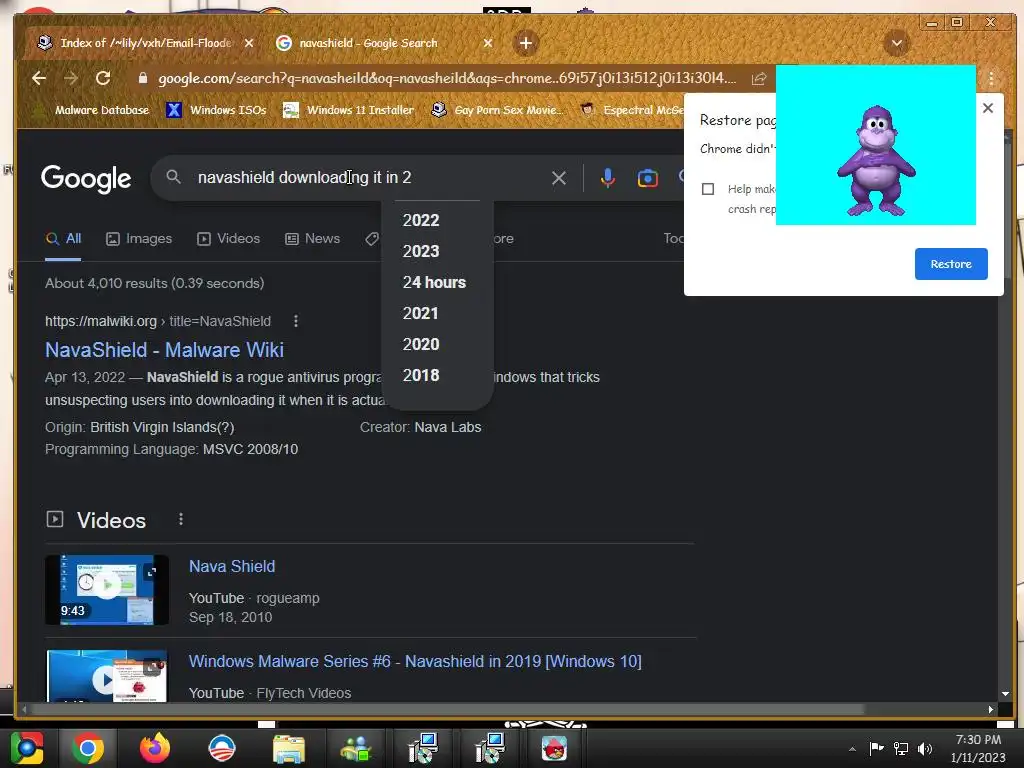
Task: Click the Chrome icon in the taskbar
Action: [x=88, y=748]
